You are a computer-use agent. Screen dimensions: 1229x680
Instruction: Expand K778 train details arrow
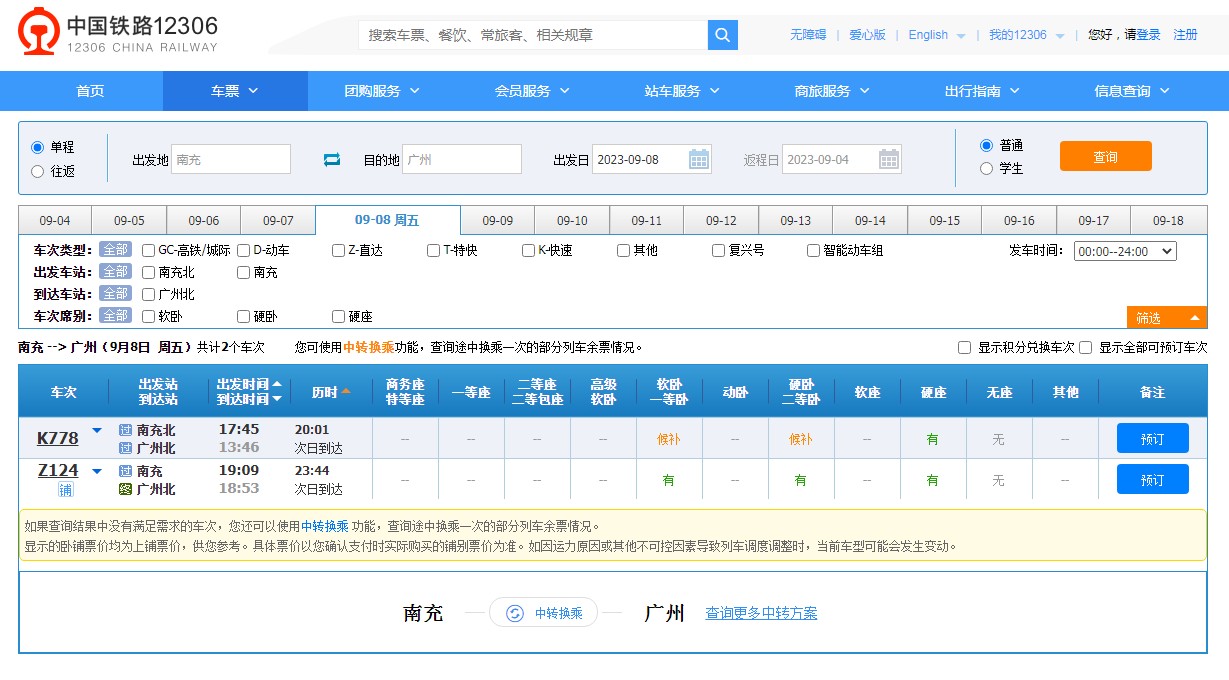[x=97, y=431]
